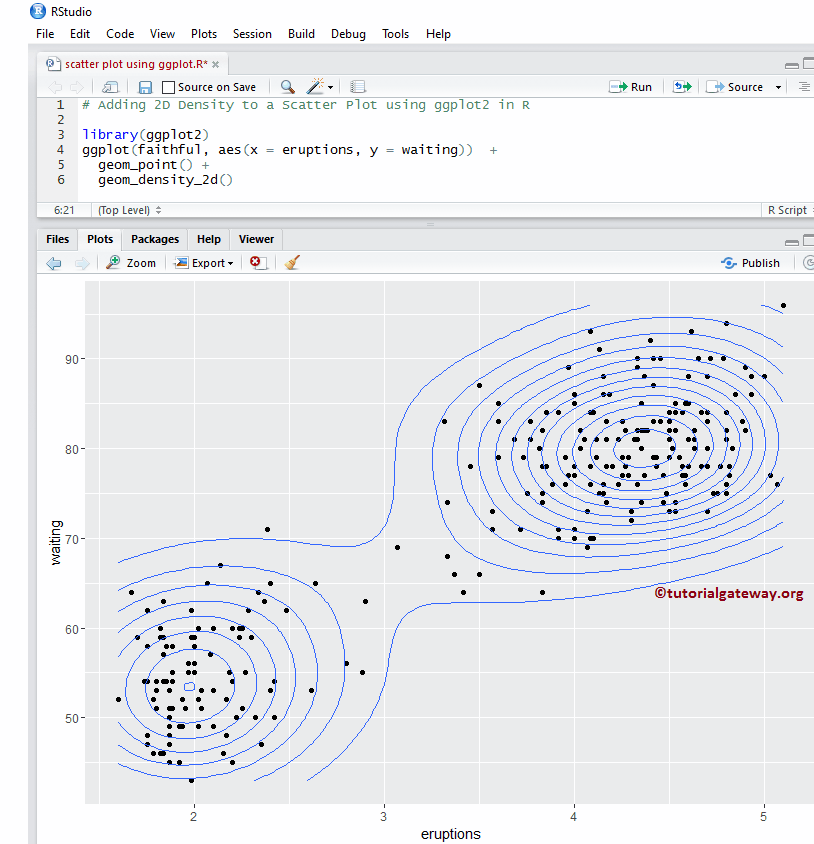Viewport: 814px width, 844px height.
Task: Toggle the document outline panel
Action: 804,86
